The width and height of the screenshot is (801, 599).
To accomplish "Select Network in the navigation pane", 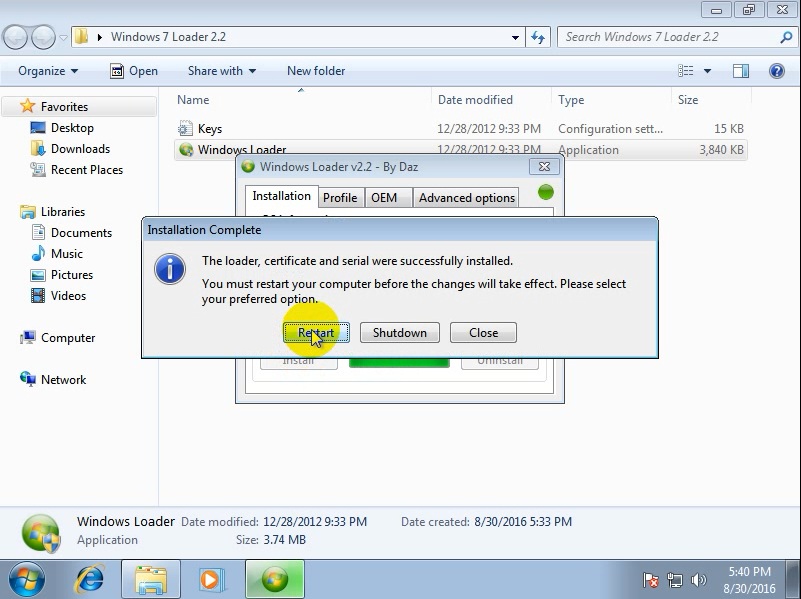I will (63, 379).
